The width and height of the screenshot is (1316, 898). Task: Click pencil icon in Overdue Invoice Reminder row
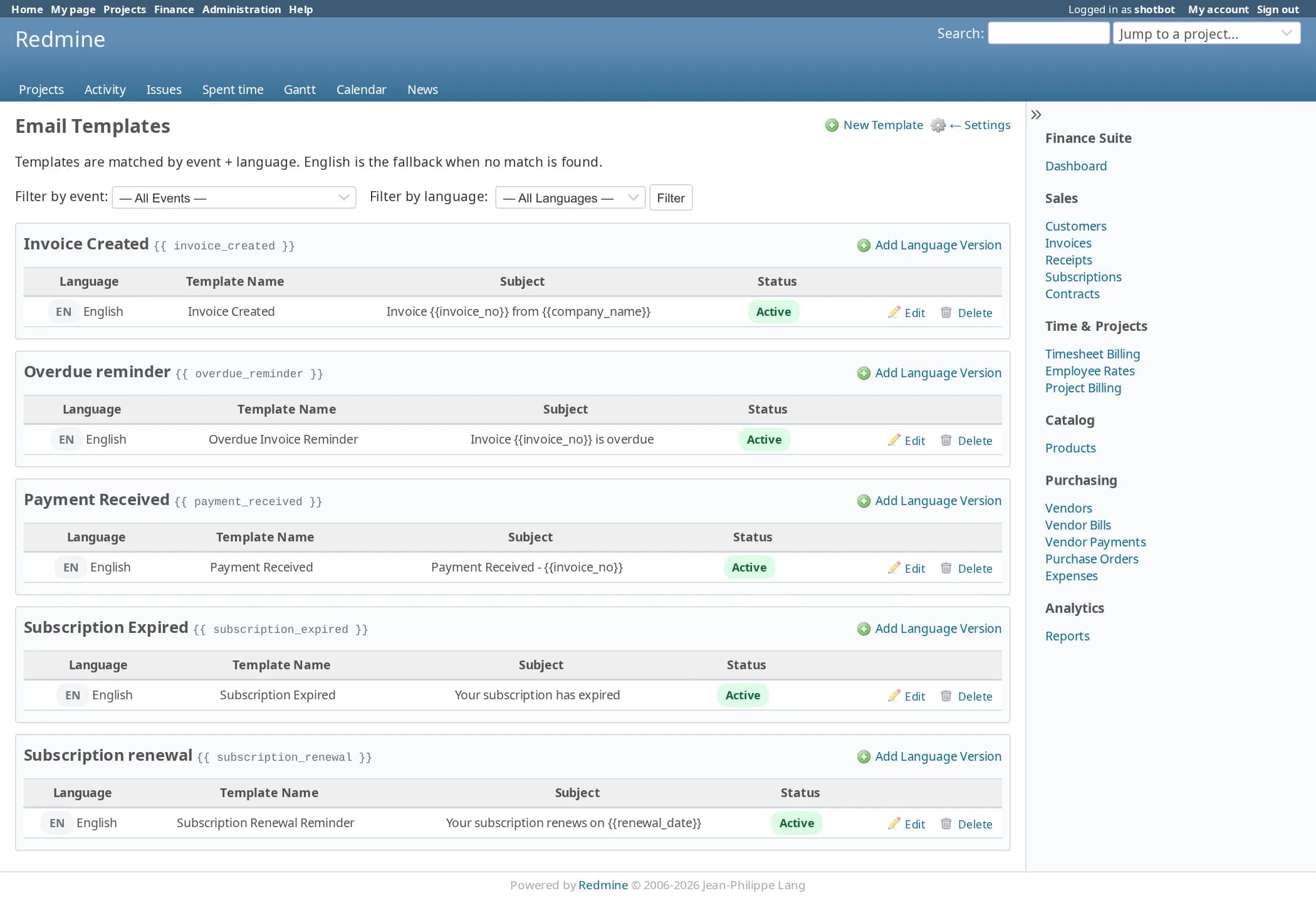tap(894, 440)
